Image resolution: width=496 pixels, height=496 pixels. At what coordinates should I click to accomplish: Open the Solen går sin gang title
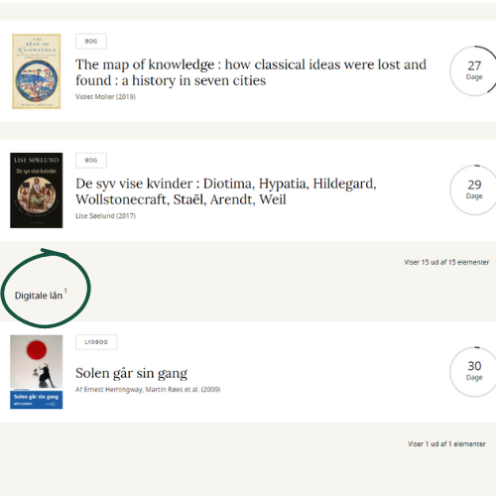coord(131,373)
